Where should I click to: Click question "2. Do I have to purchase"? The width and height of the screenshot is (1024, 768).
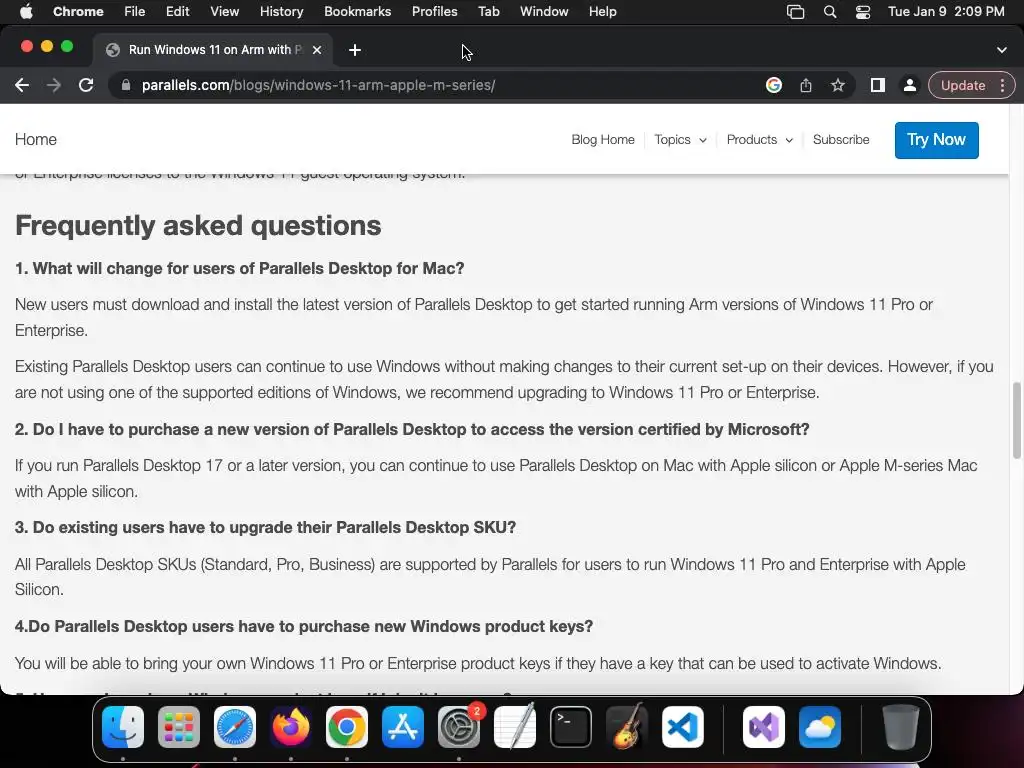[412, 429]
